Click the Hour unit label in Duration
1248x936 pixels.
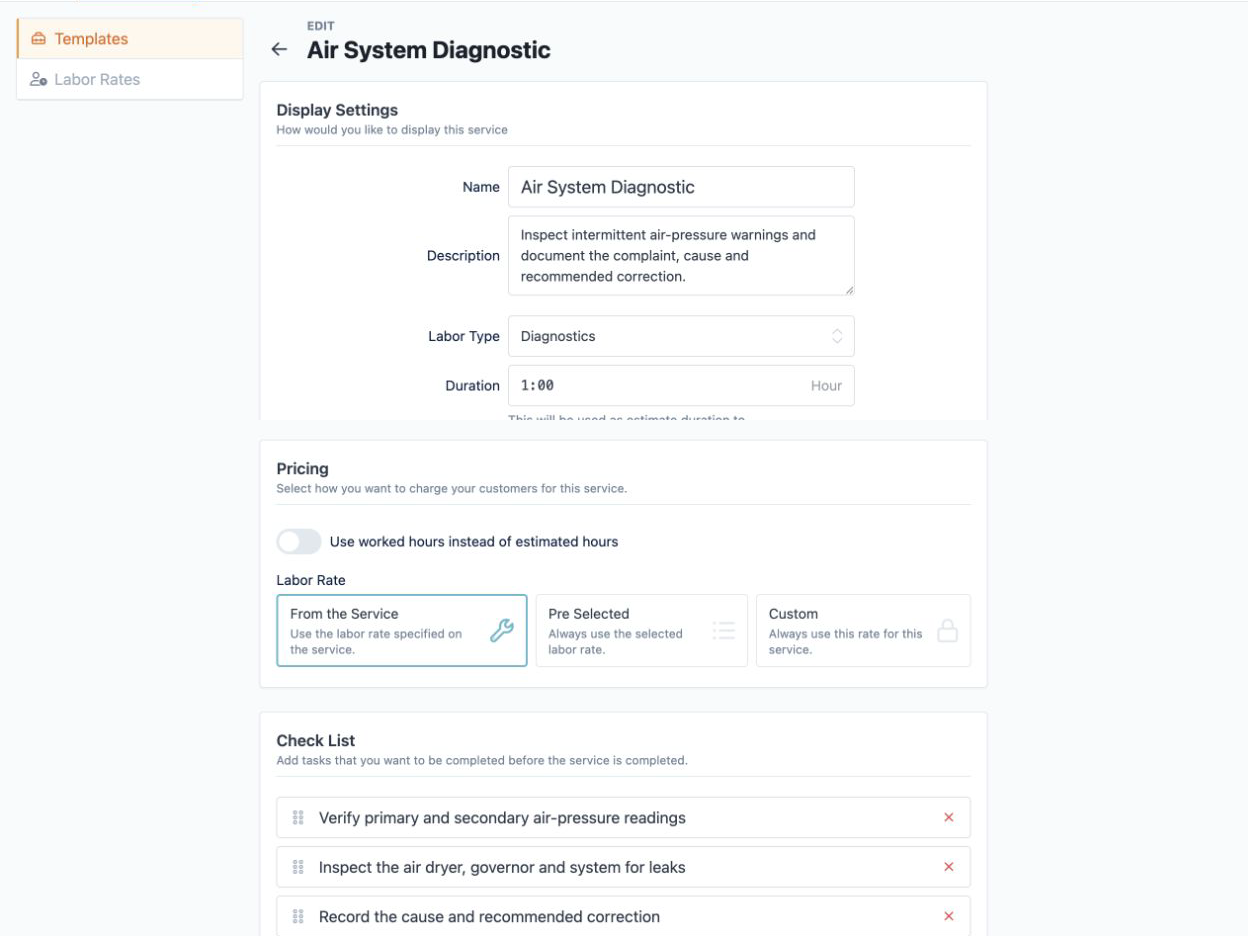tap(826, 385)
